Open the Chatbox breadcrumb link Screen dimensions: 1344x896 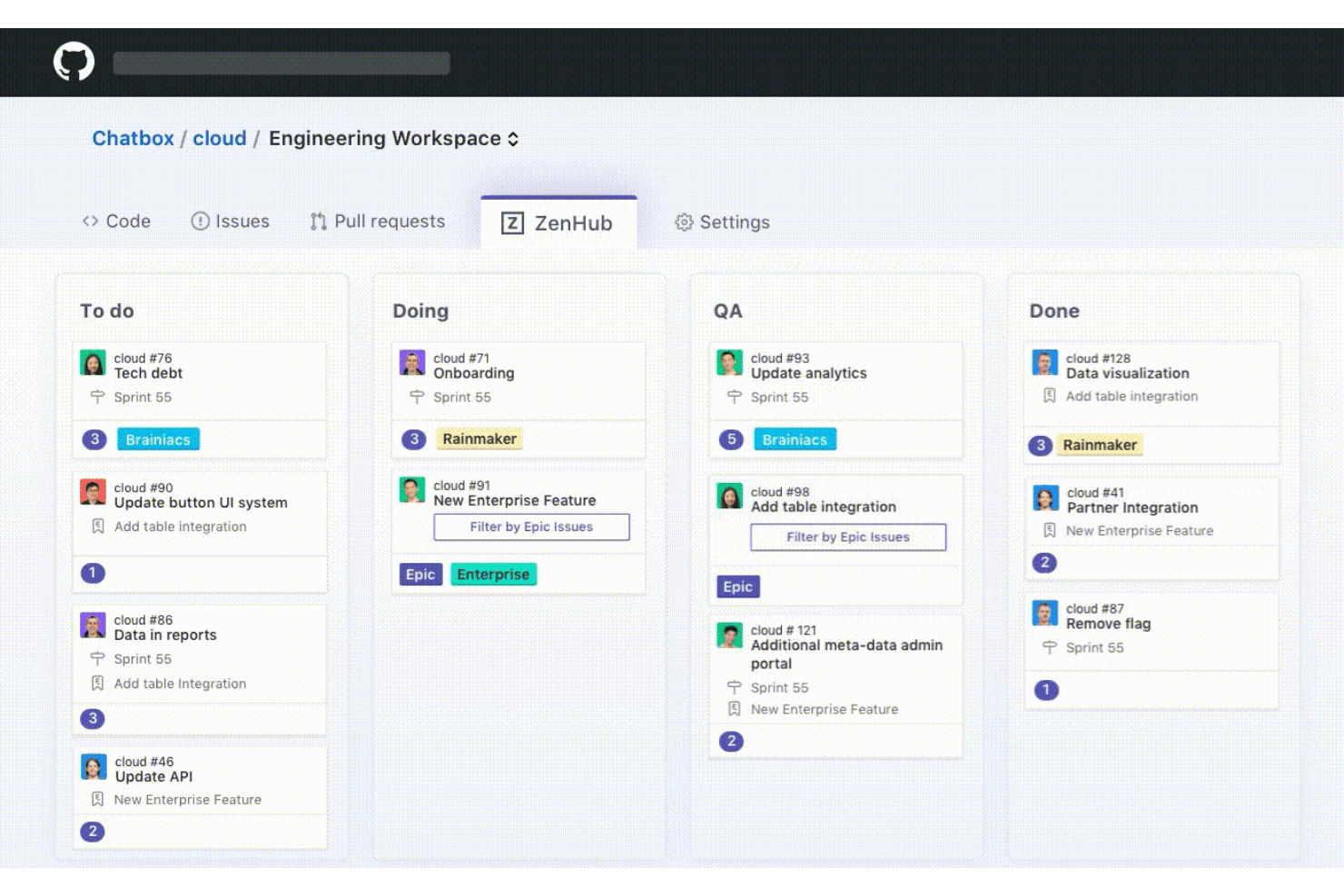pos(133,138)
